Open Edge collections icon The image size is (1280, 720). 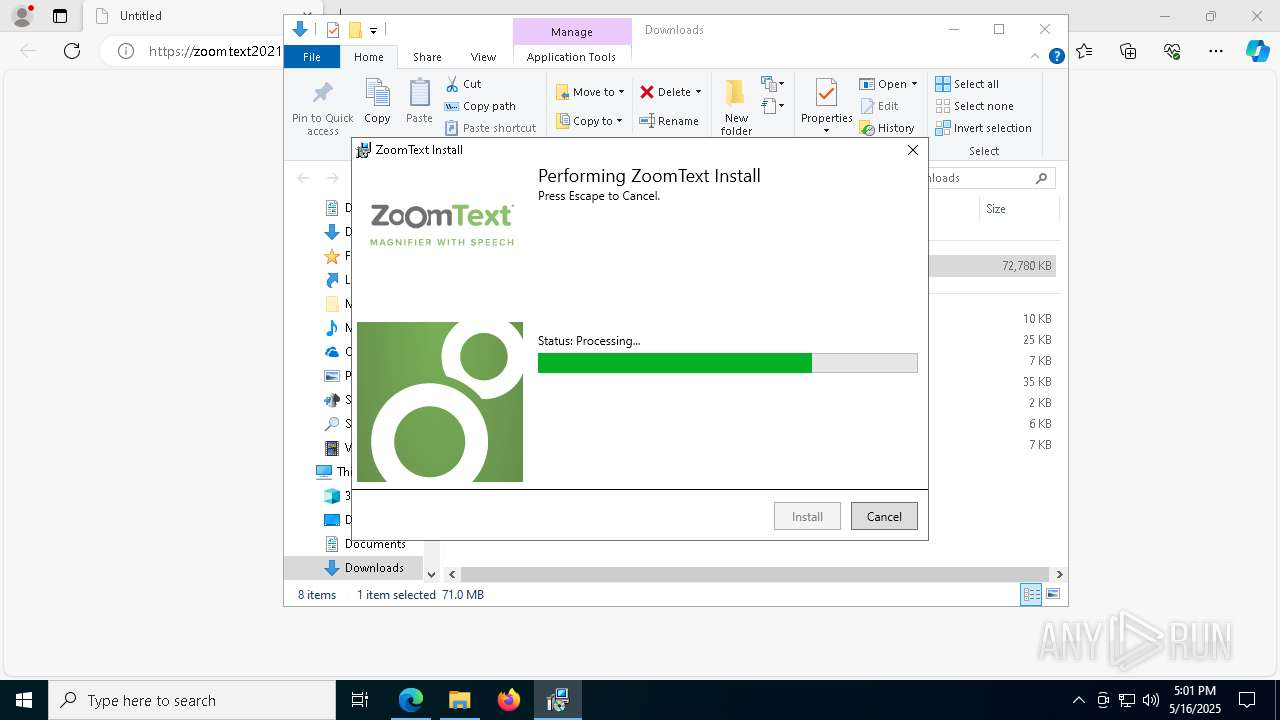pos(1128,50)
